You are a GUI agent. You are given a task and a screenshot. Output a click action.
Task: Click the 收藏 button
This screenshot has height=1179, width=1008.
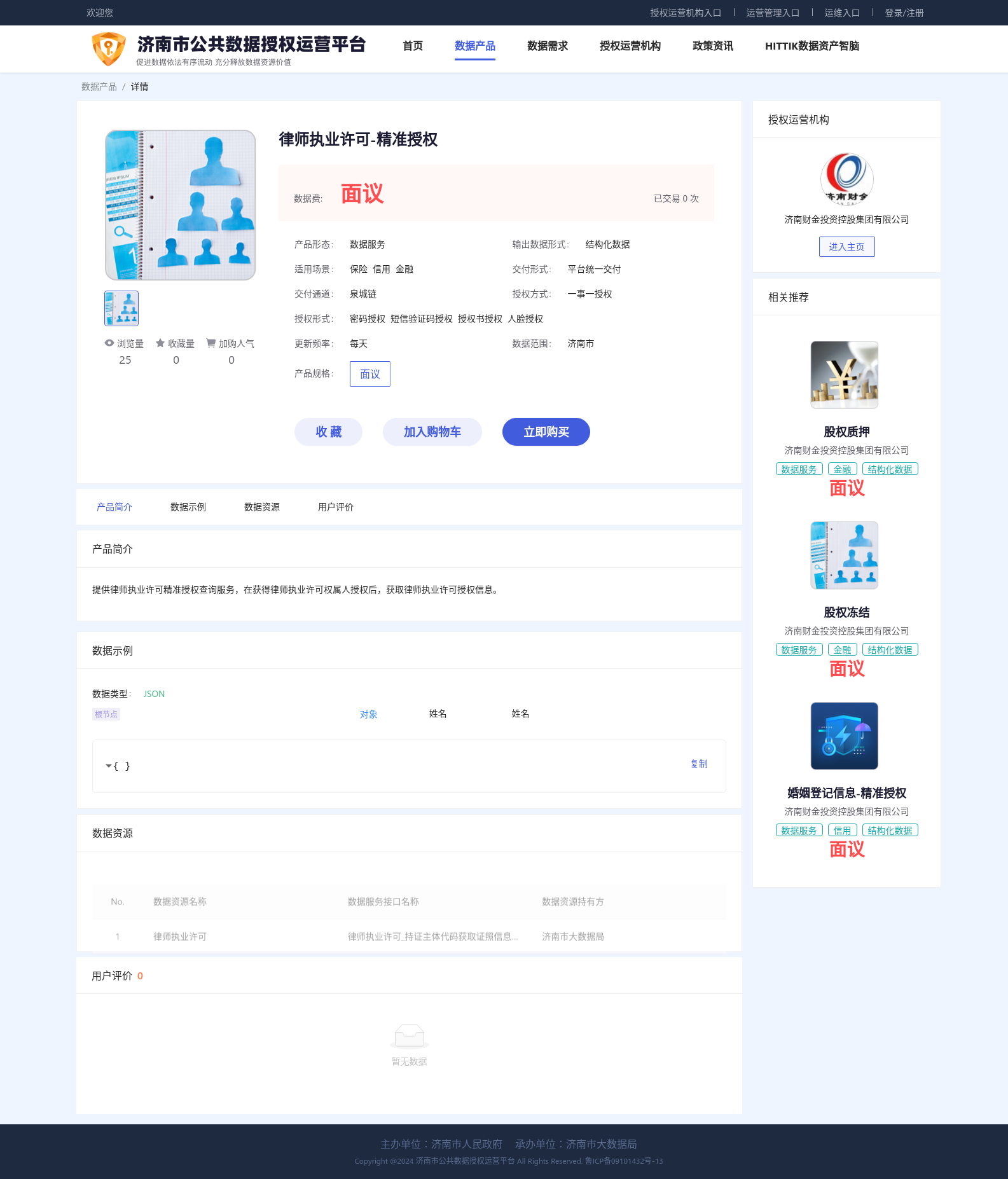coord(328,432)
